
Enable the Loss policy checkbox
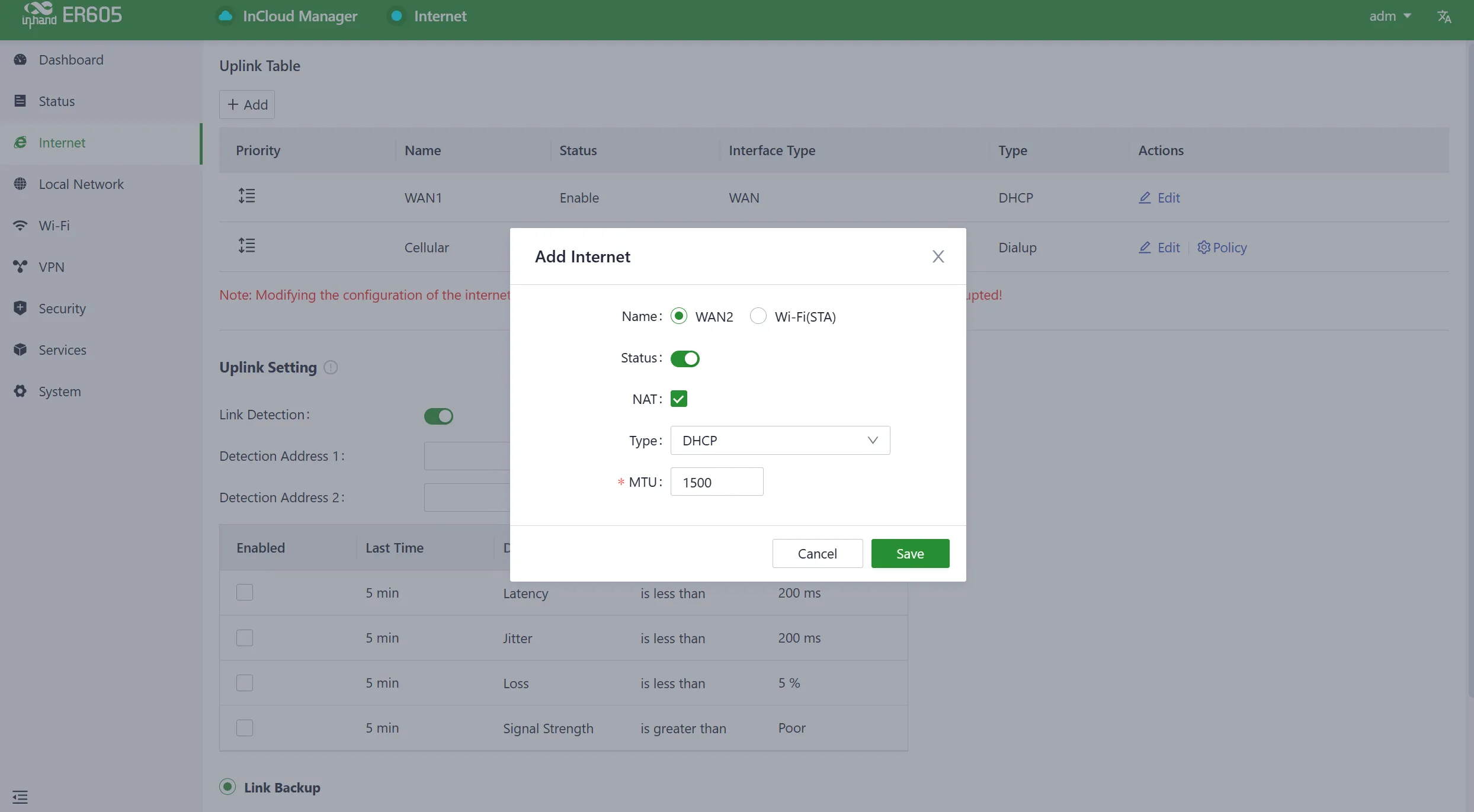[x=245, y=683]
